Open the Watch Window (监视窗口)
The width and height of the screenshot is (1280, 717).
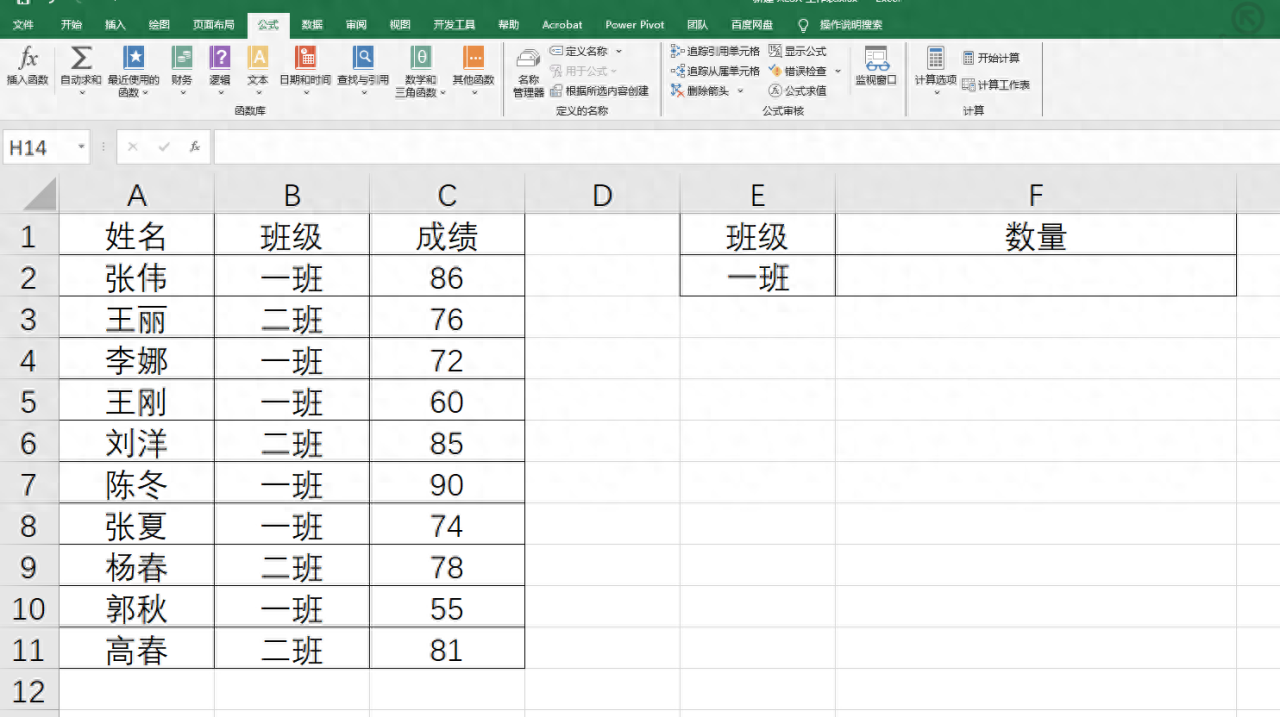(x=876, y=67)
